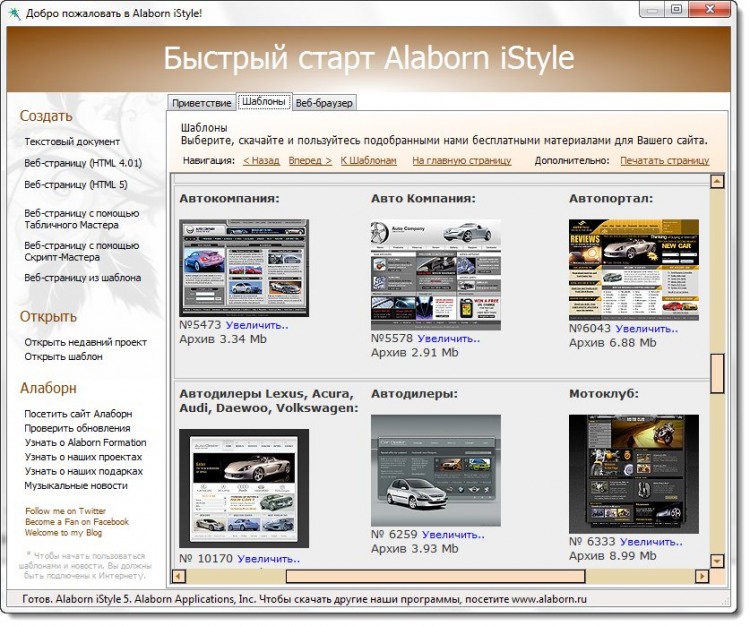750x626 pixels.
Task: Open the Автокомпания template thumbnail №5473
Action: [244, 268]
